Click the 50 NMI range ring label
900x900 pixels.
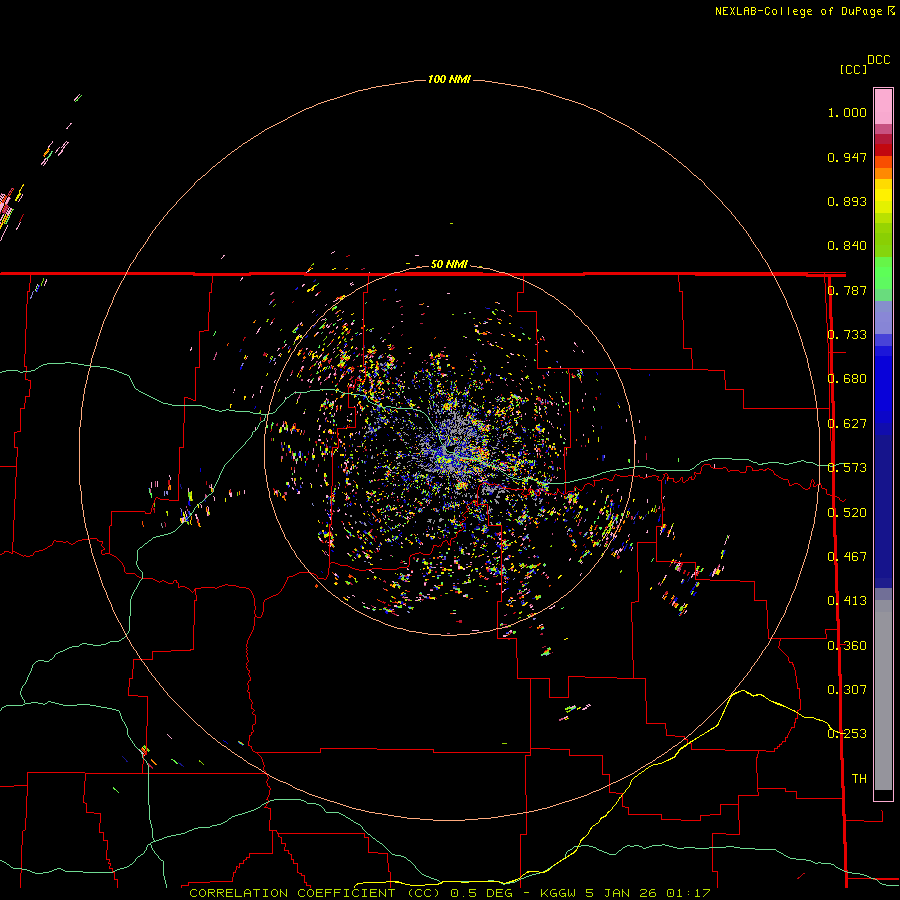(449, 264)
